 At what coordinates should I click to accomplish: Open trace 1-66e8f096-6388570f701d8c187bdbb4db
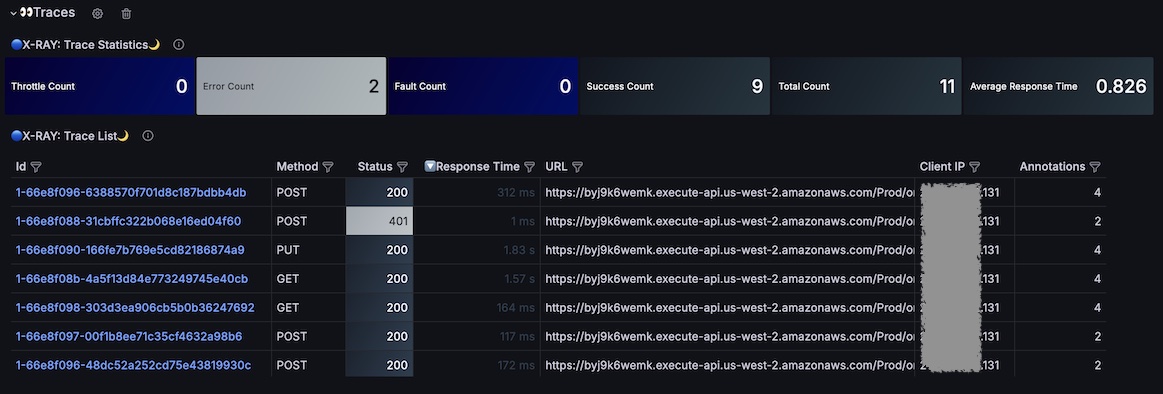coord(131,192)
